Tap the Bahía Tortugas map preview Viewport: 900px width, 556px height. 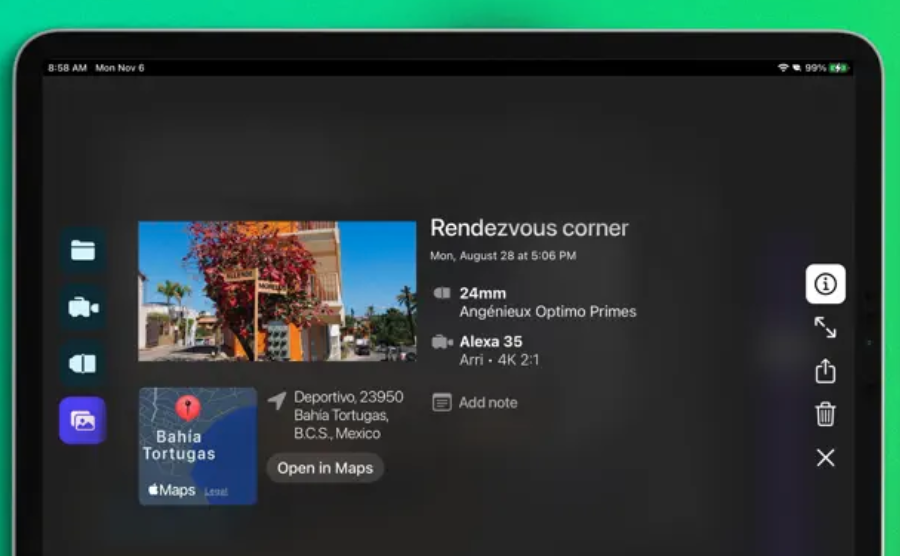(197, 446)
